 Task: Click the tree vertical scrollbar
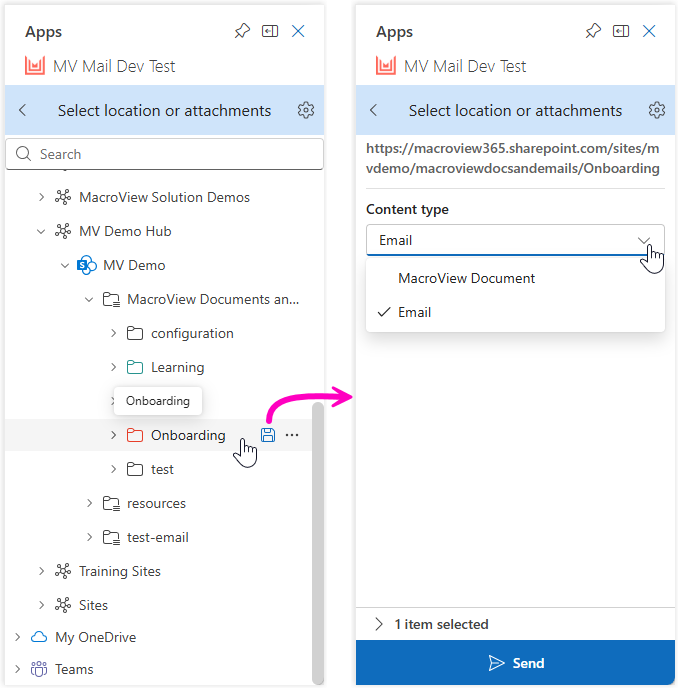318,543
